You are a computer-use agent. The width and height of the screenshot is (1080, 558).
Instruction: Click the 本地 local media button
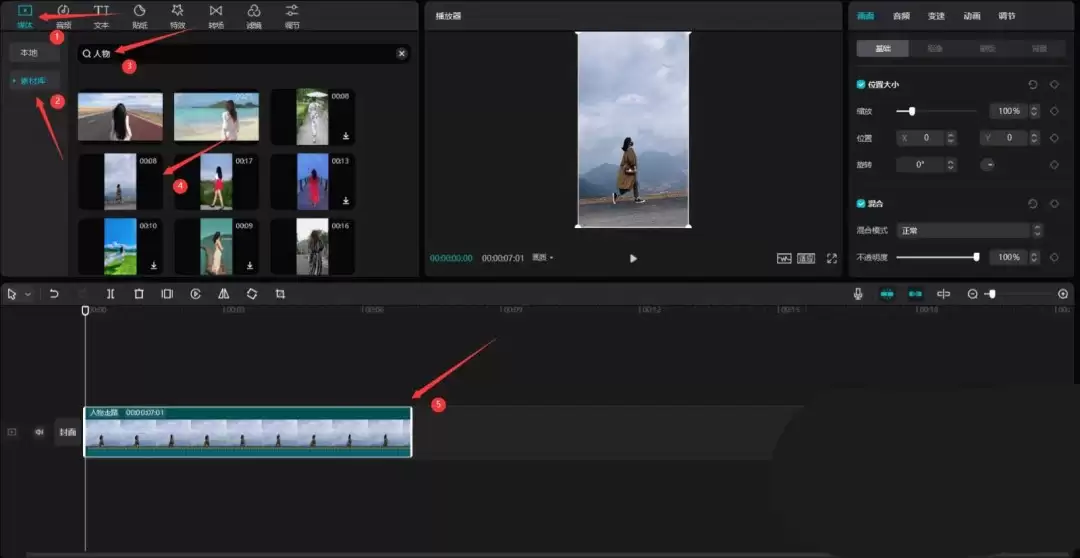click(28, 52)
